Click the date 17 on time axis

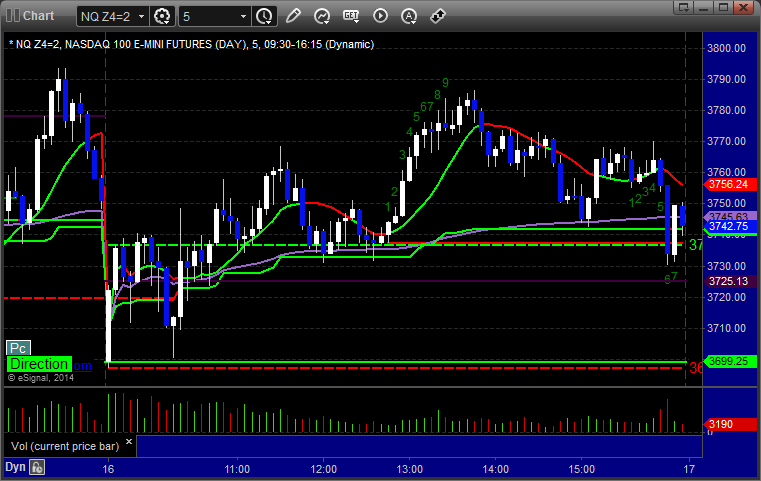pyautogui.click(x=689, y=469)
